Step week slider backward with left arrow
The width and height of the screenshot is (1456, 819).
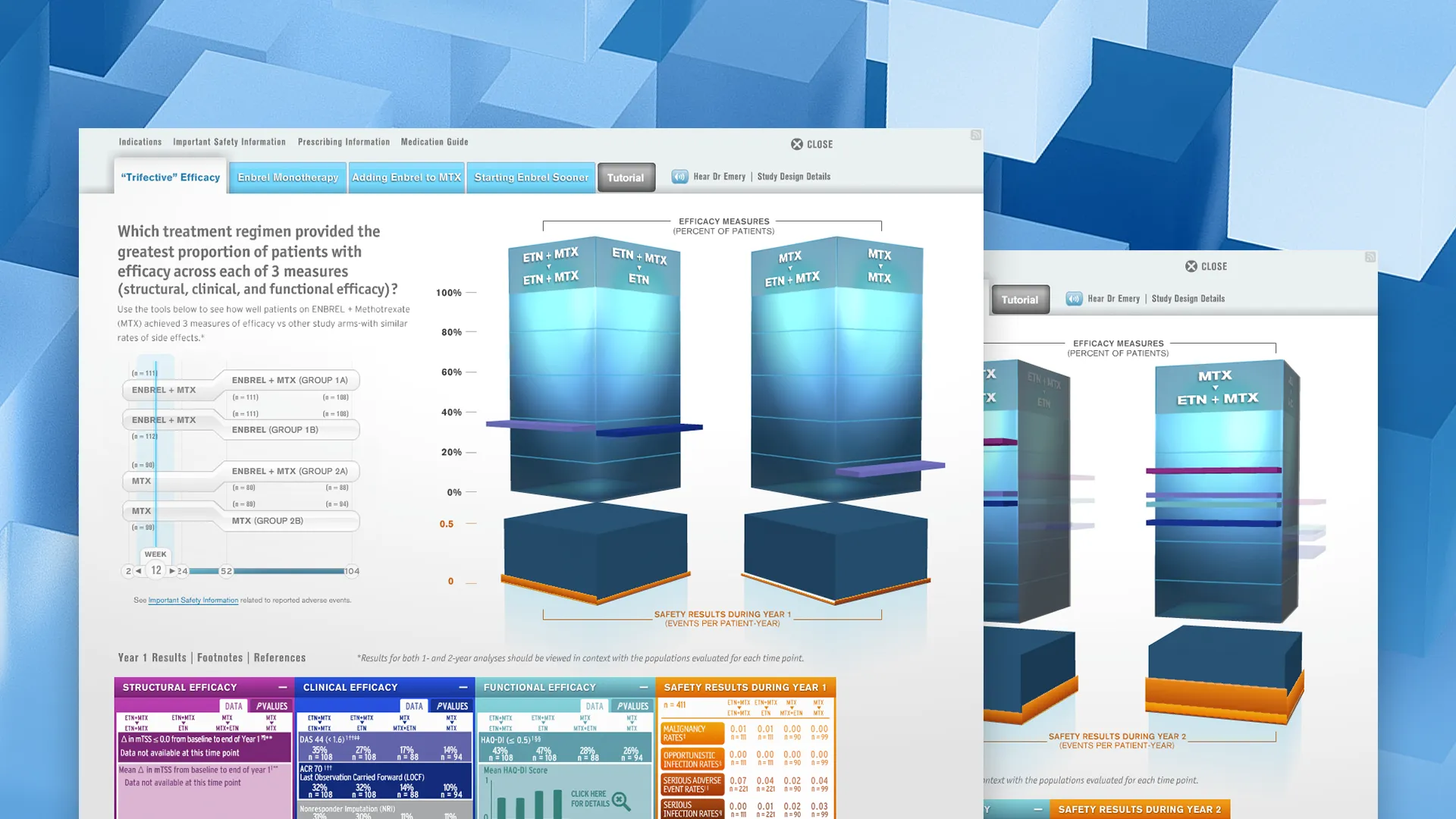[x=138, y=571]
